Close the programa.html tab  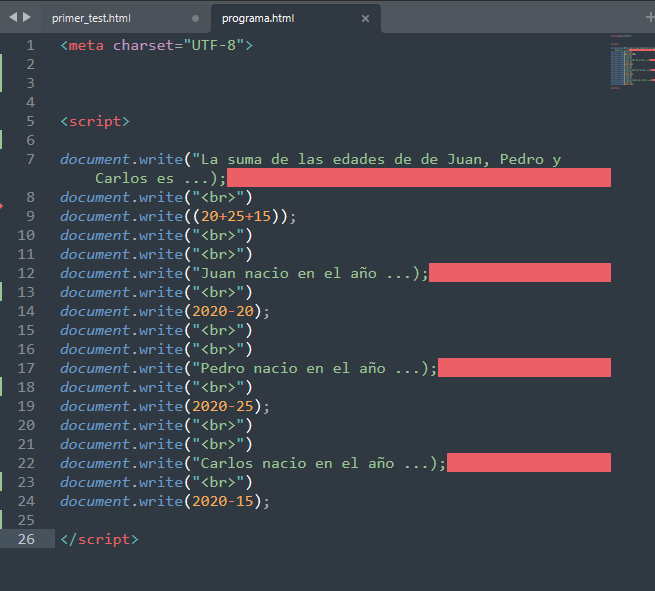(x=365, y=18)
